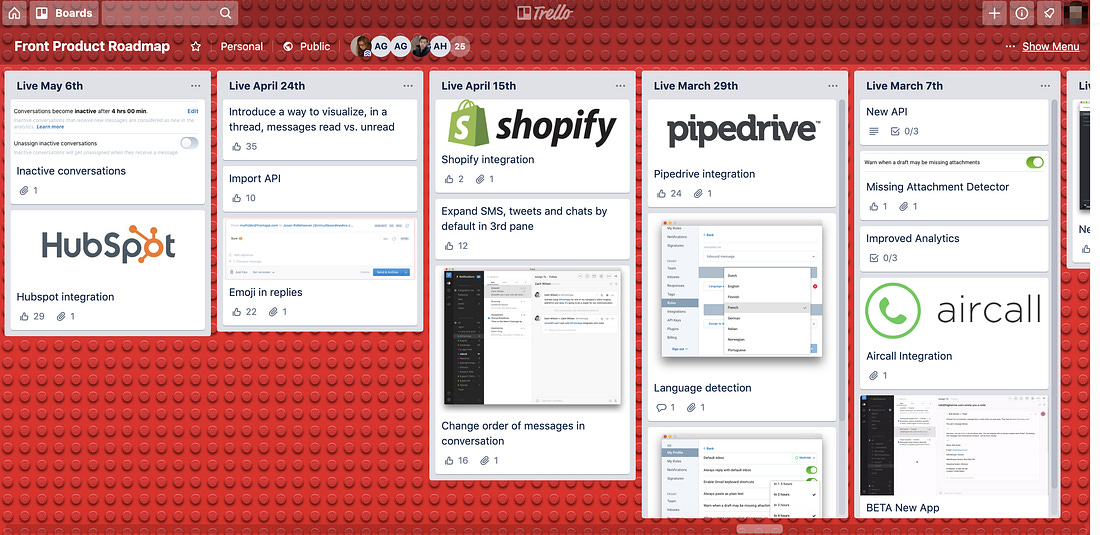1100x535 pixels.
Task: Click the Live April 15th list title
Action: pos(478,86)
